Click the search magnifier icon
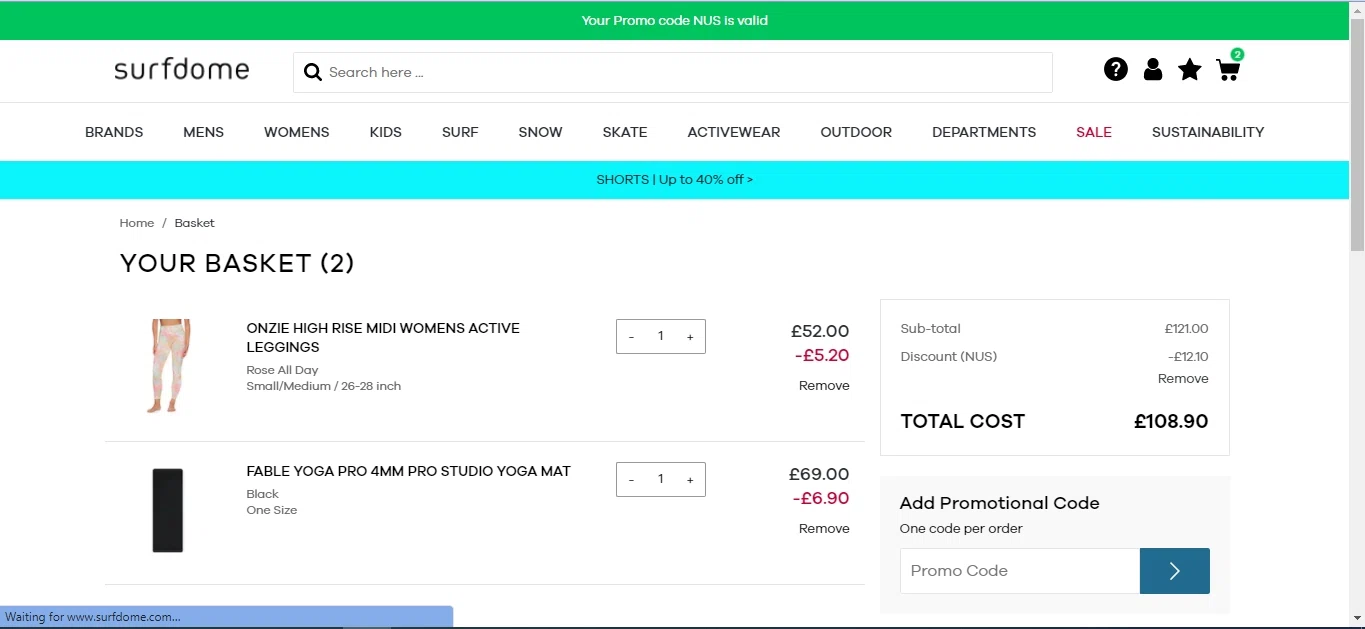 [313, 72]
